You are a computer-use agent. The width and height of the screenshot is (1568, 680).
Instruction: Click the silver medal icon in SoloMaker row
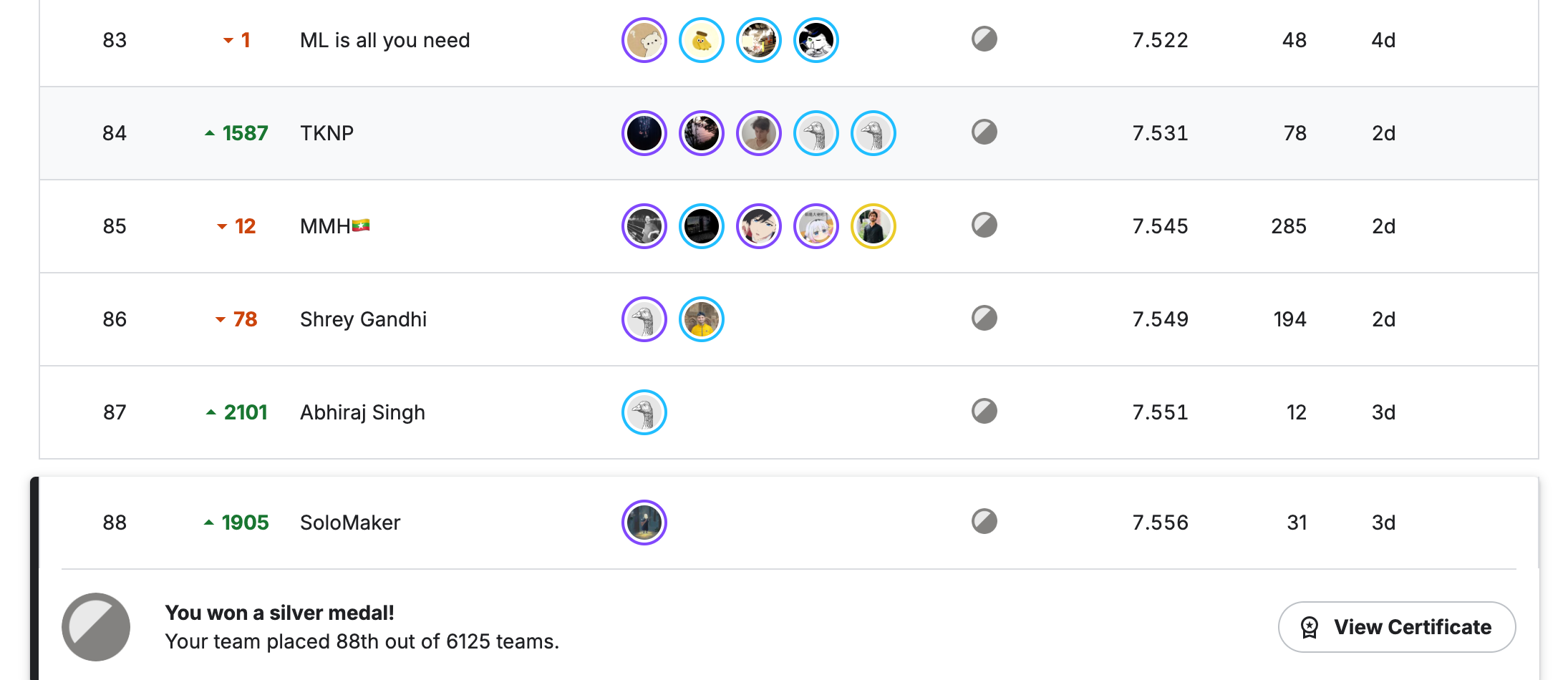pyautogui.click(x=984, y=521)
